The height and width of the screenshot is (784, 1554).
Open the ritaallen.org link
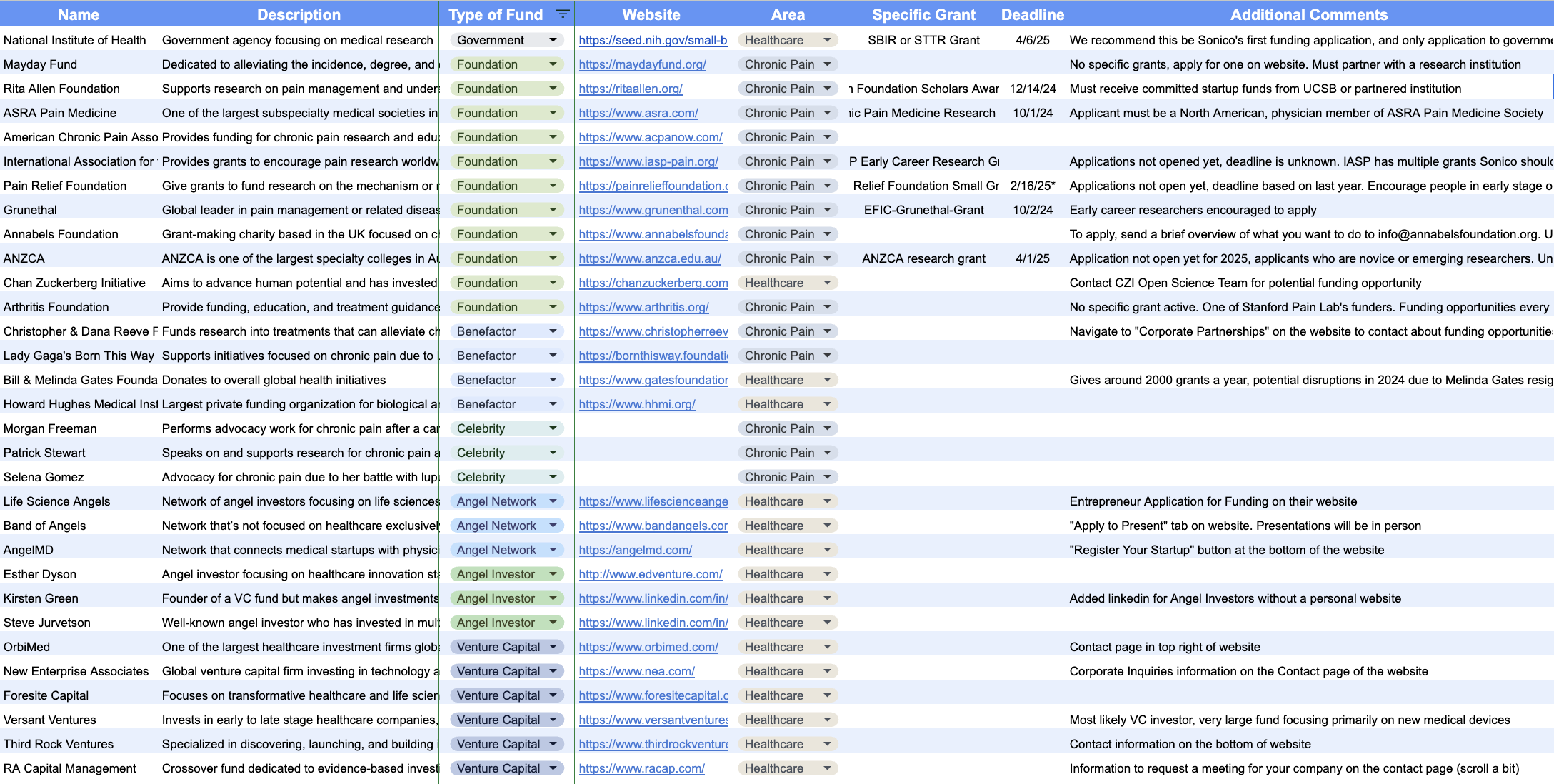(631, 89)
